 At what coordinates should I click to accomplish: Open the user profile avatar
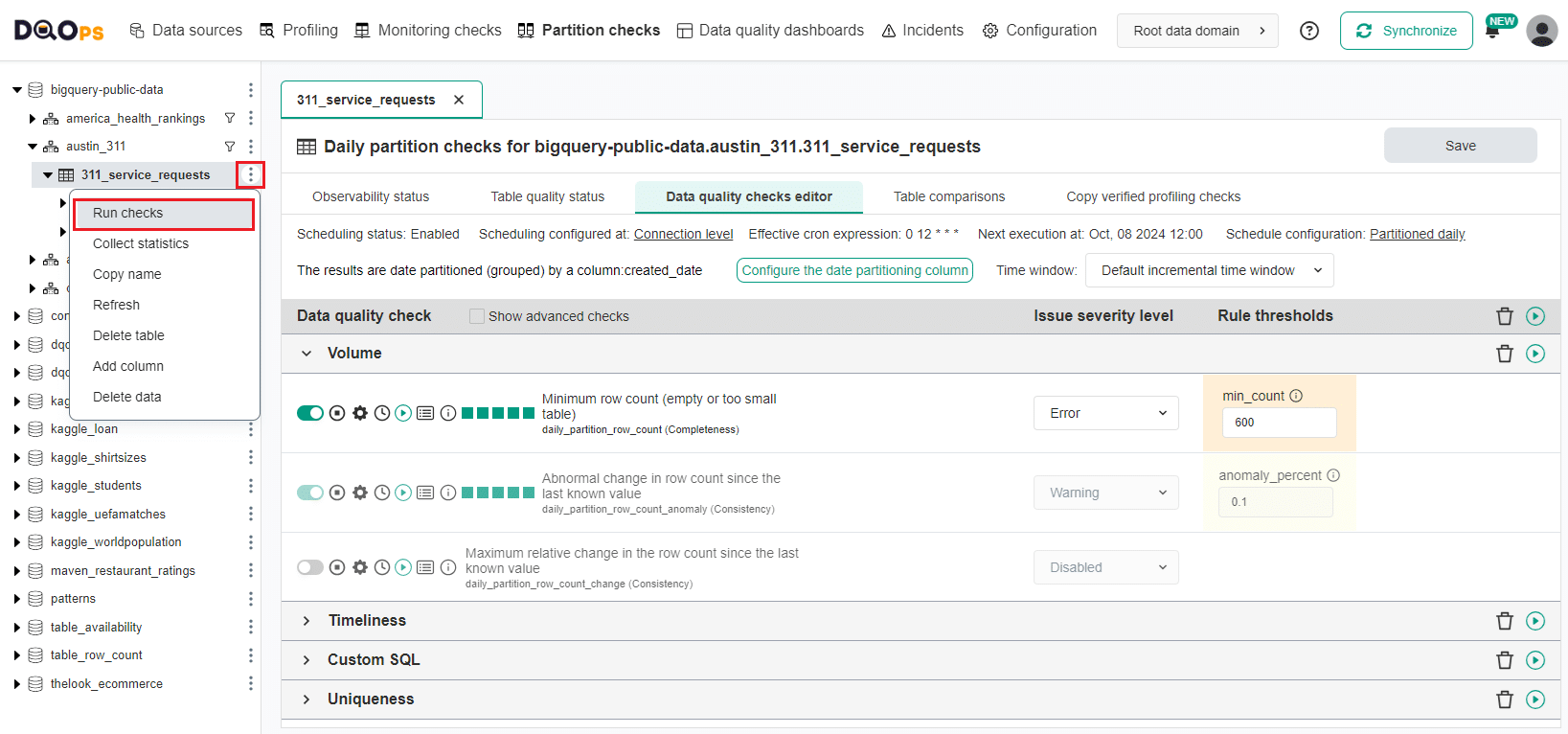click(x=1542, y=31)
